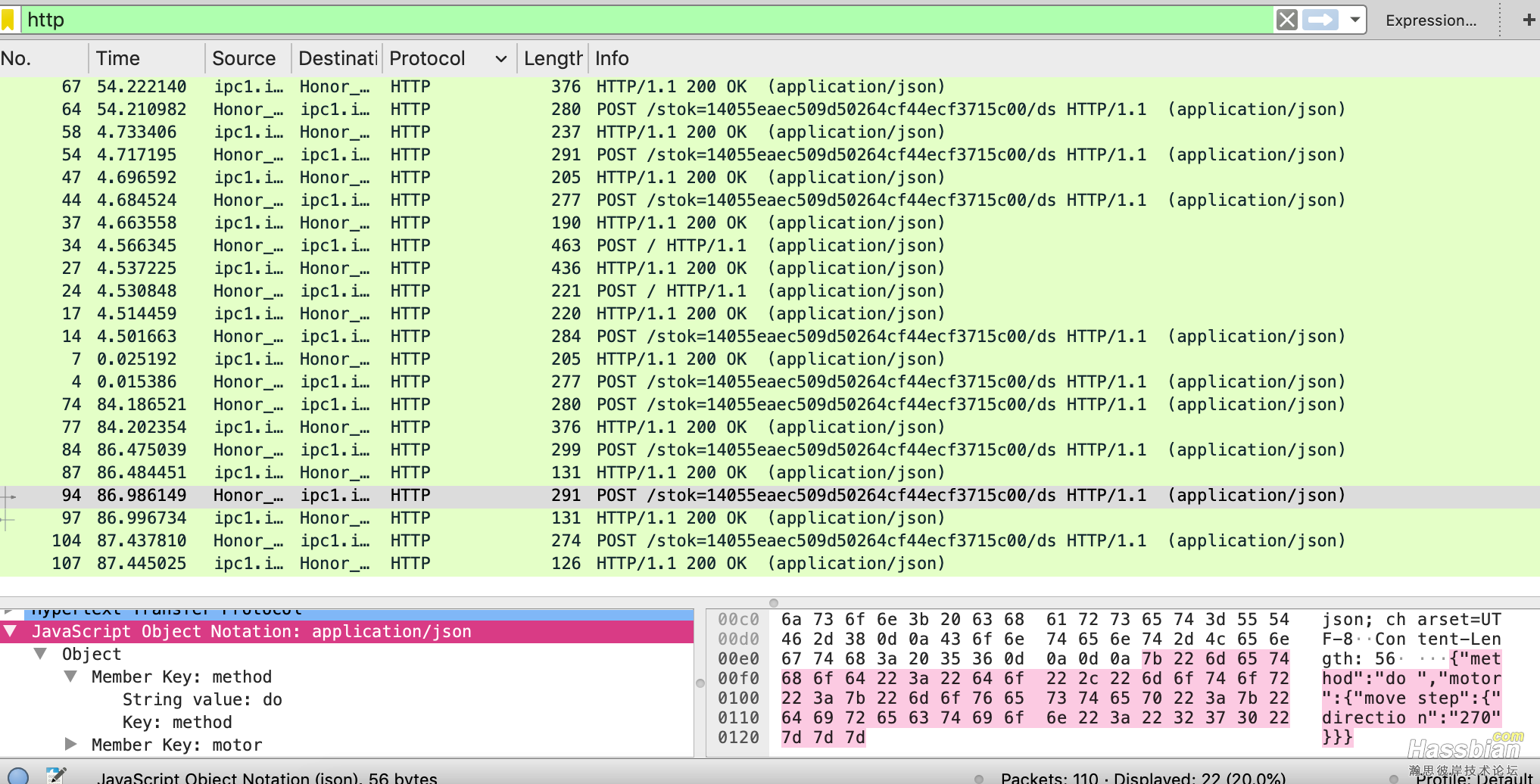The width and height of the screenshot is (1540, 784).
Task: Select packet 44 at 4.684524
Action: 770,201
